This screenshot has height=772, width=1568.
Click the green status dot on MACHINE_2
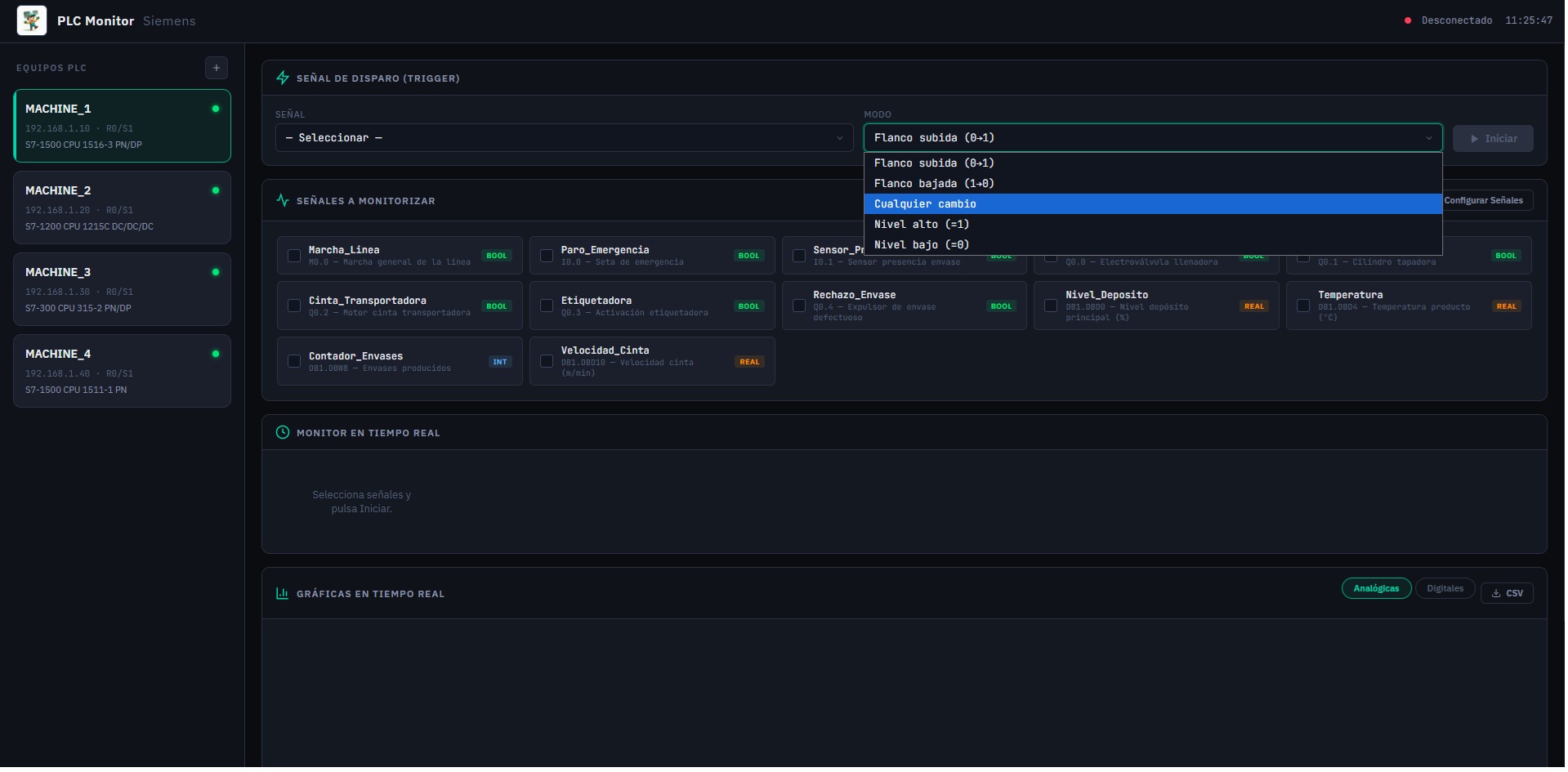tap(216, 190)
